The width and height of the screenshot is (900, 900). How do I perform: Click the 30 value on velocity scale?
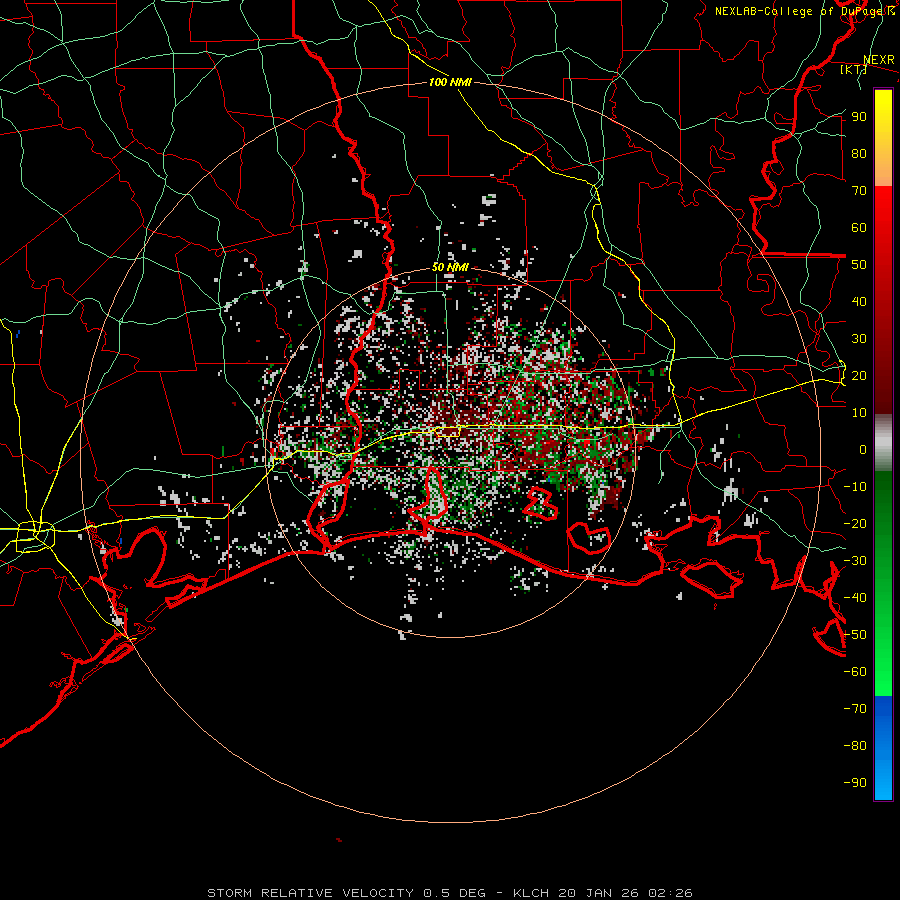click(859, 339)
